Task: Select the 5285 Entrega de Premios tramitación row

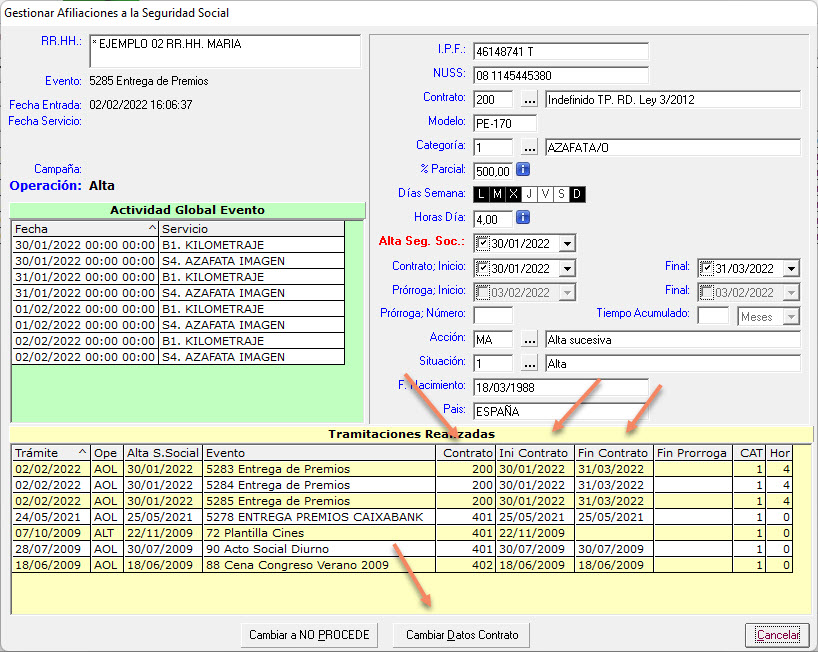Action: click(402, 501)
